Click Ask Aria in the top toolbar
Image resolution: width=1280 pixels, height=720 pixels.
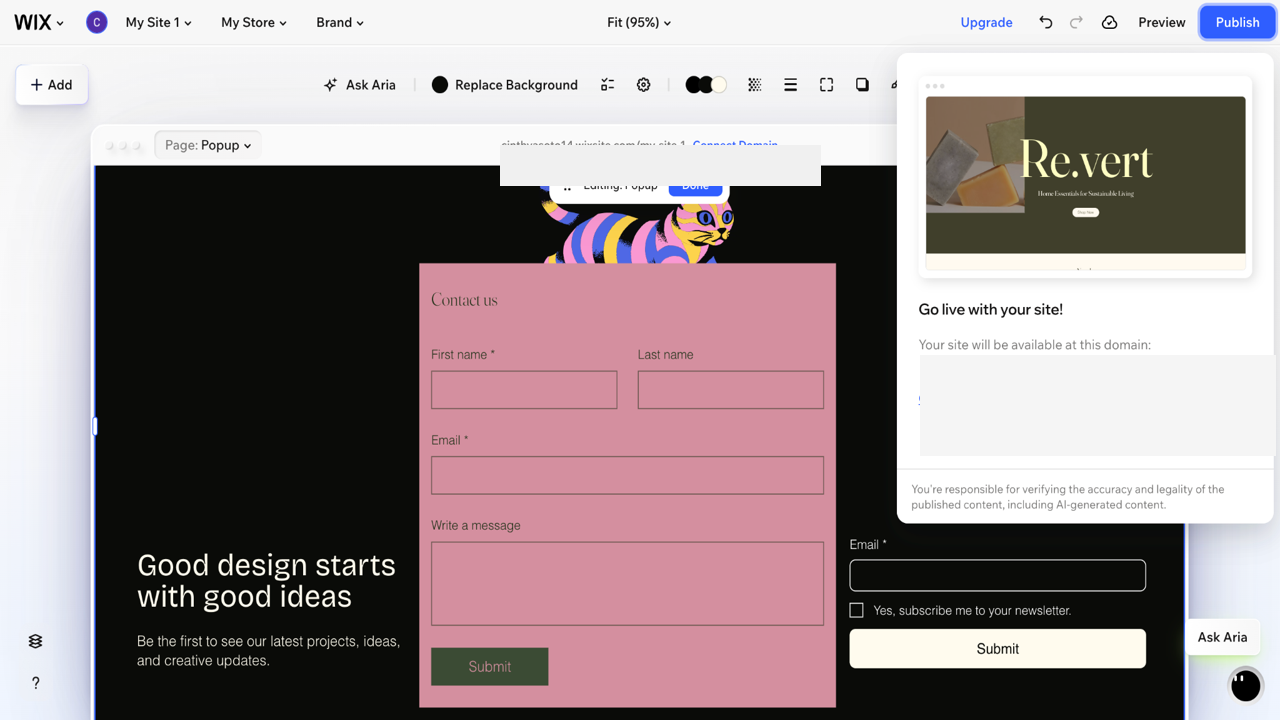(360, 85)
